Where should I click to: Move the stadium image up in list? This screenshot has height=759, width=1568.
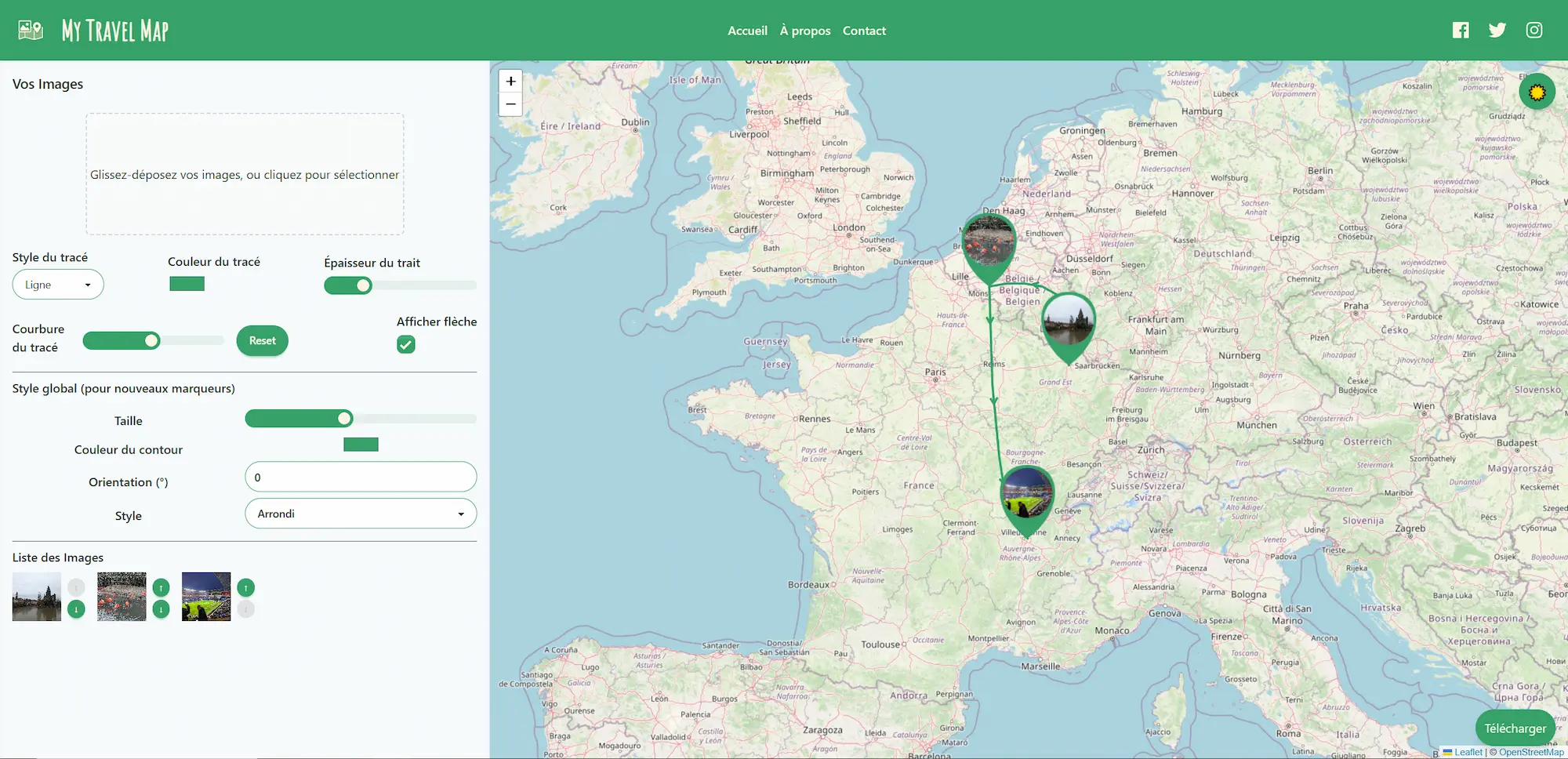(245, 587)
